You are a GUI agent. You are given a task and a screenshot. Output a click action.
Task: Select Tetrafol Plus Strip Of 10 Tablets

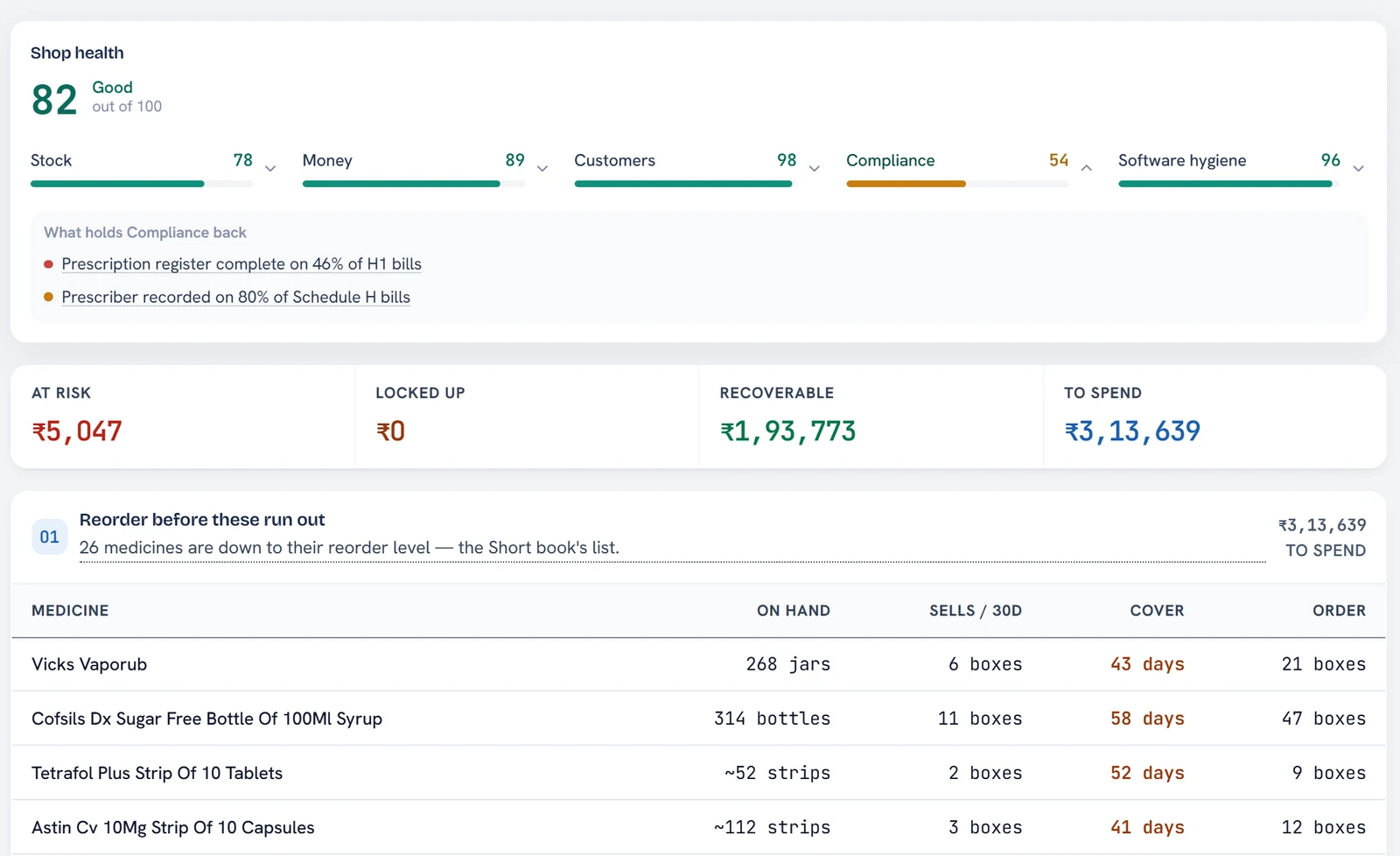pyautogui.click(x=157, y=773)
